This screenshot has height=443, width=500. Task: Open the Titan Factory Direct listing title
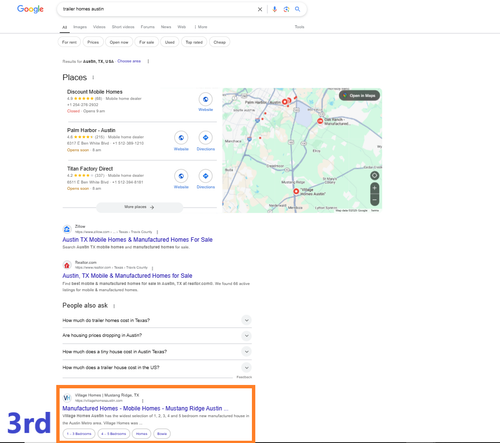tap(90, 169)
